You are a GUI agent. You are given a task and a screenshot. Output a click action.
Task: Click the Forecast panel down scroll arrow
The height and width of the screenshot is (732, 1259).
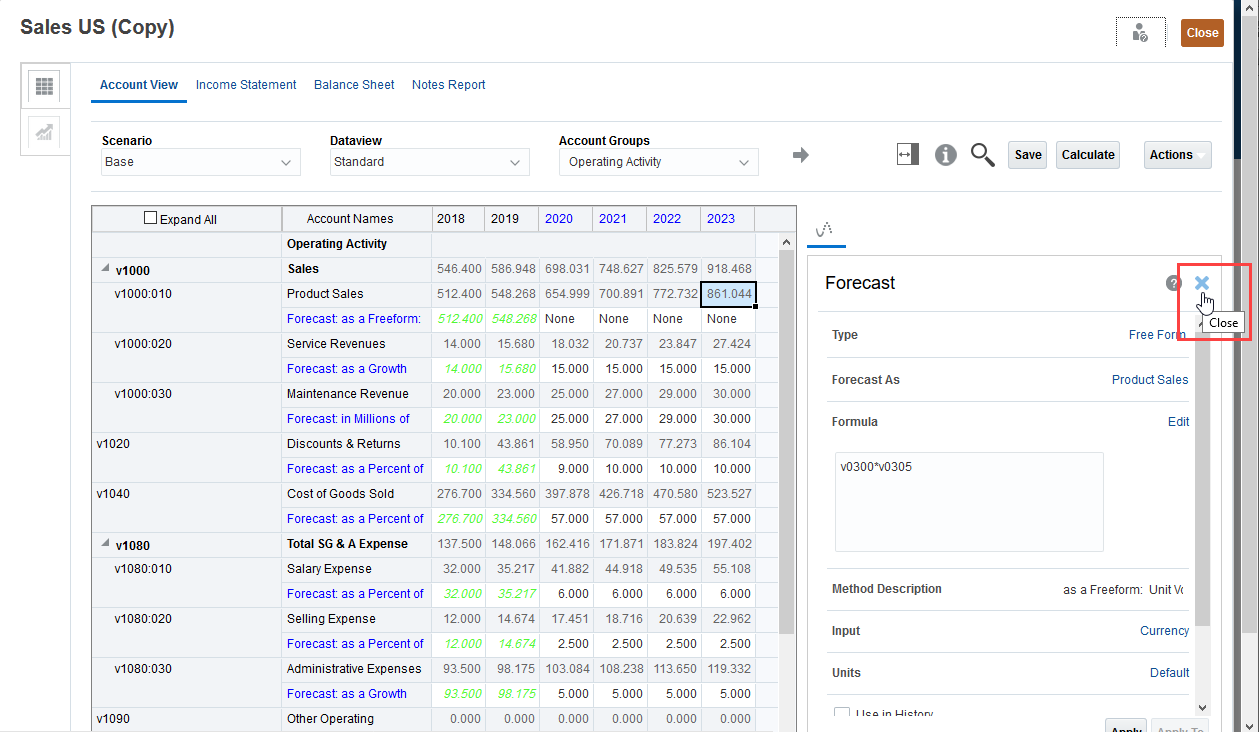(1202, 707)
